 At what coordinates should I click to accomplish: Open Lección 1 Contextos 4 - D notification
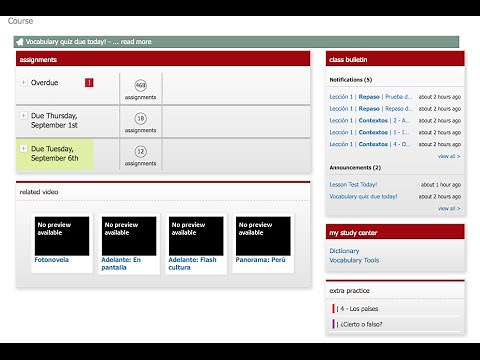[x=370, y=144]
